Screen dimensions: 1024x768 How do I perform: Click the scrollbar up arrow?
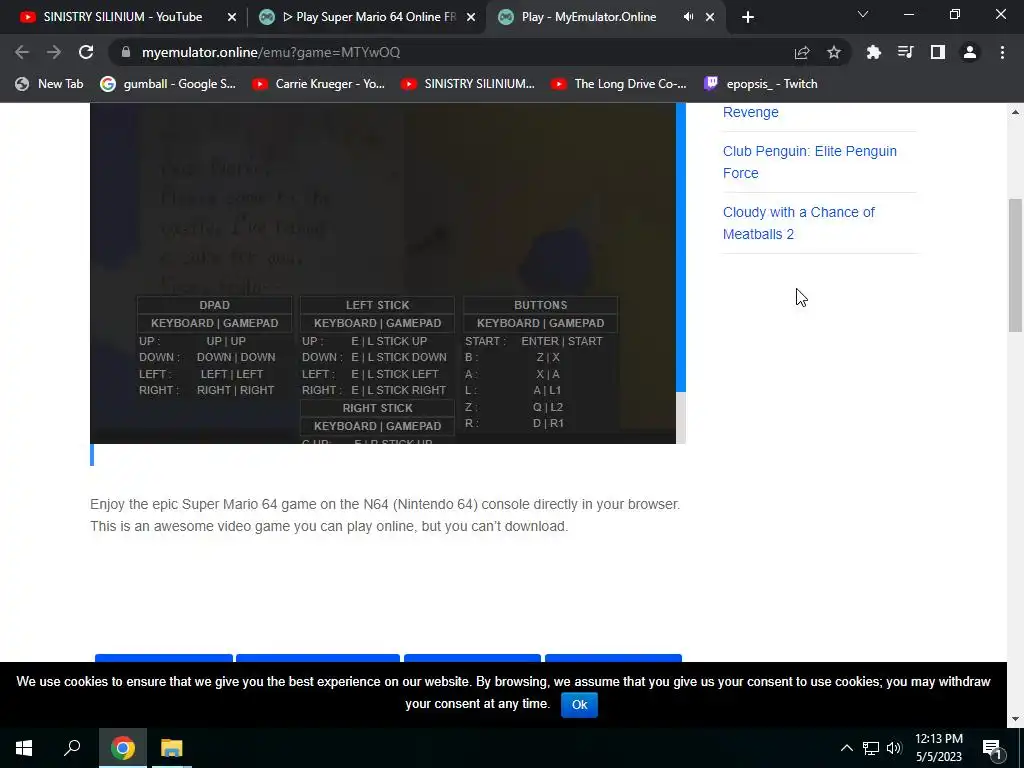point(1015,112)
